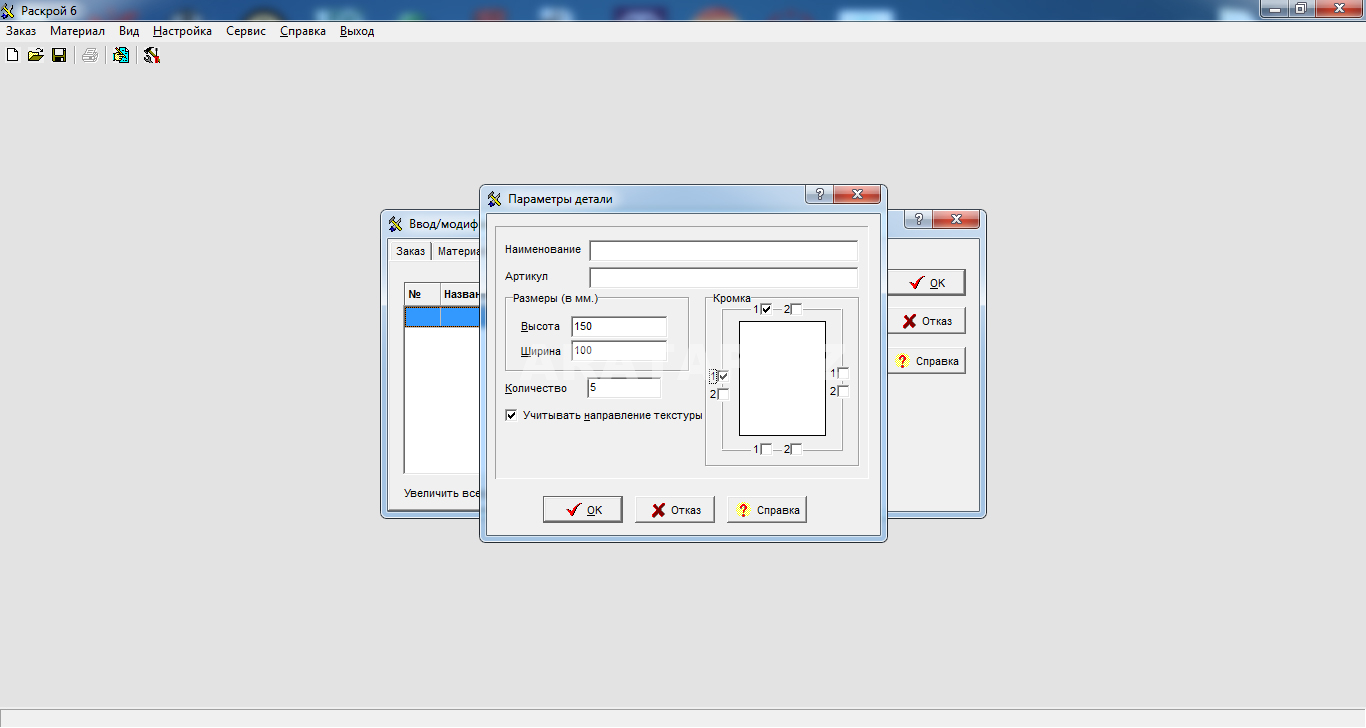This screenshot has height=728, width=1366.
Task: Click the Наименование input field
Action: 724,250
